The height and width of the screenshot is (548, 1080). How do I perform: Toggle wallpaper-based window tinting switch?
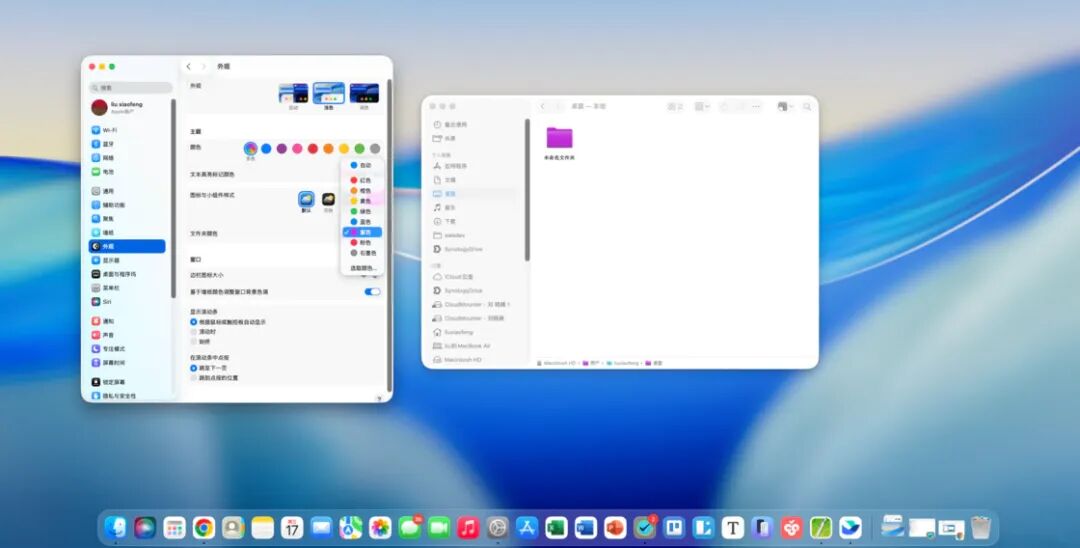coord(372,292)
